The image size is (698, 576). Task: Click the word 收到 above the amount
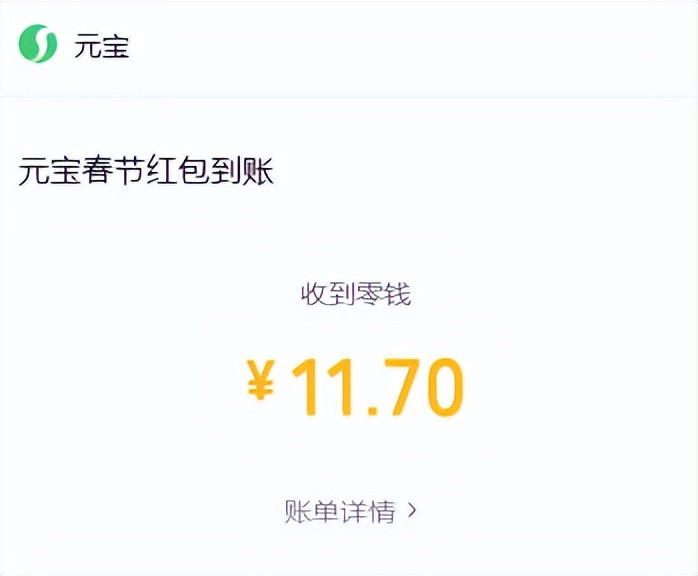click(x=328, y=294)
